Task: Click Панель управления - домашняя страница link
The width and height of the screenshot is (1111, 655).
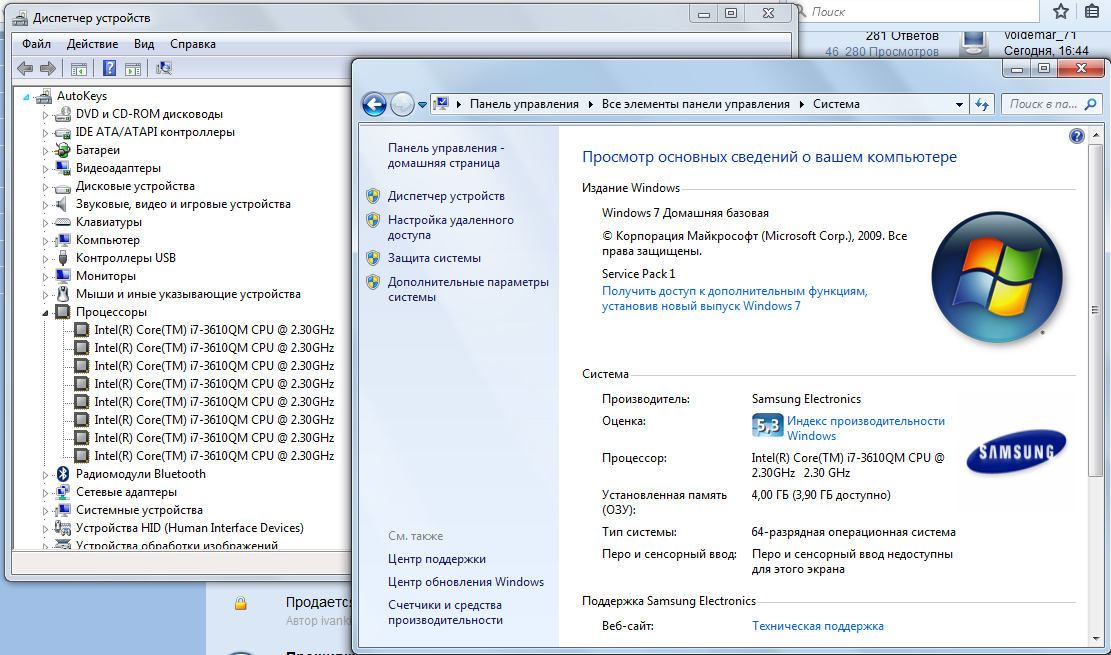Action: click(x=446, y=155)
